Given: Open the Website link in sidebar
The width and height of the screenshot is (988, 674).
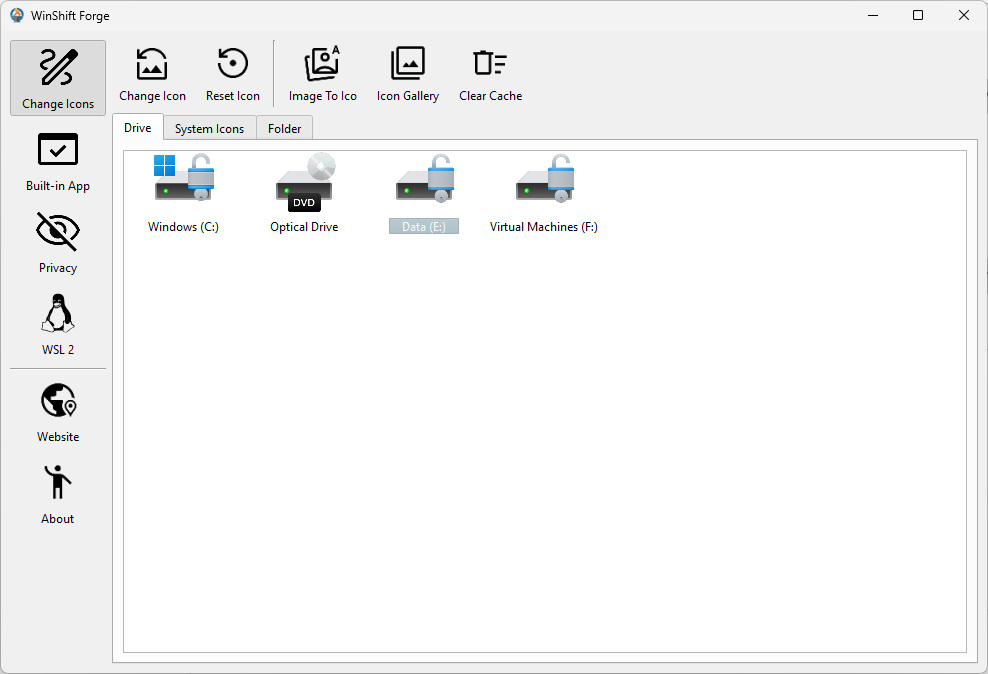Looking at the screenshot, I should (x=58, y=412).
